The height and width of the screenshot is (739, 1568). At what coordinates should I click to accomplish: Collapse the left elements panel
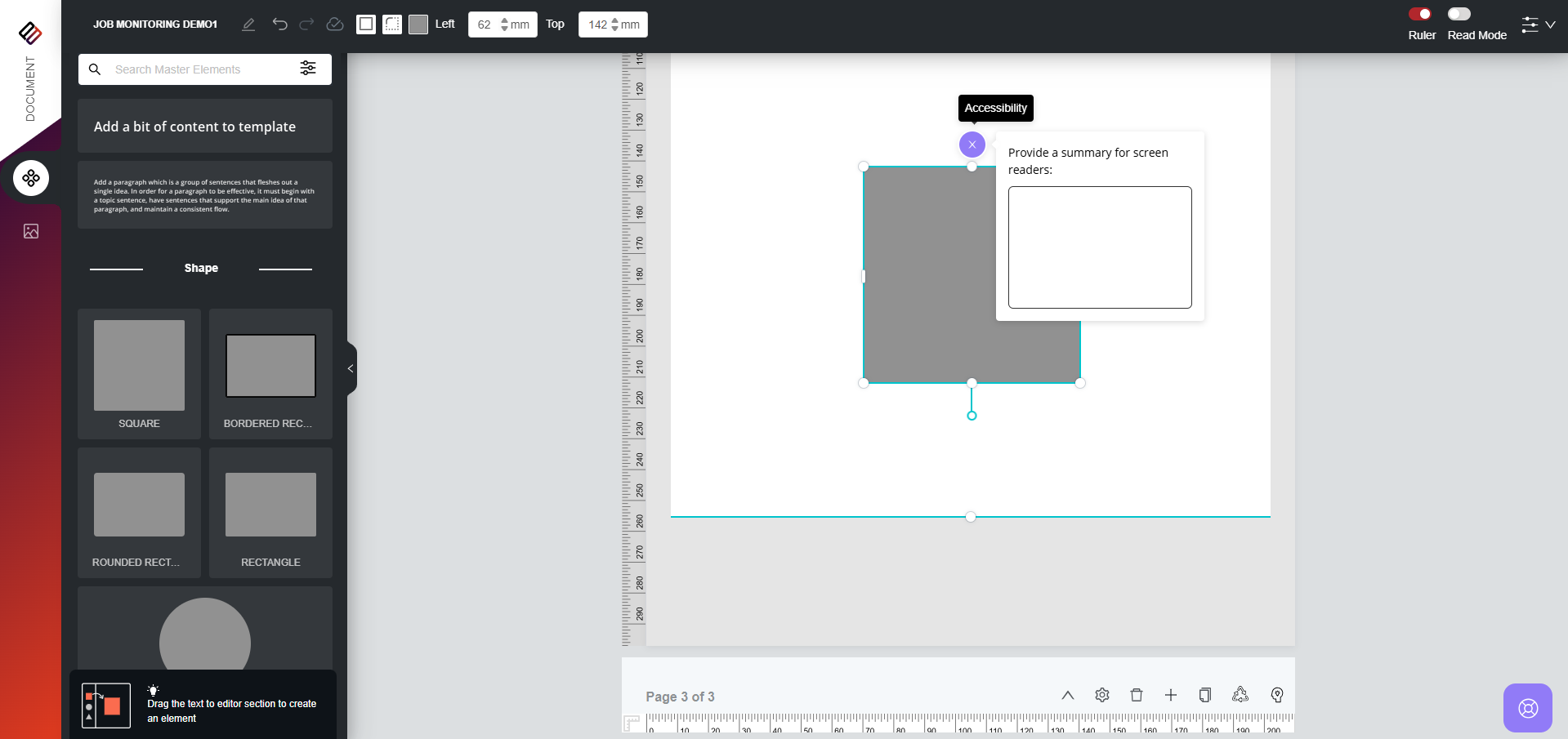pyautogui.click(x=351, y=369)
